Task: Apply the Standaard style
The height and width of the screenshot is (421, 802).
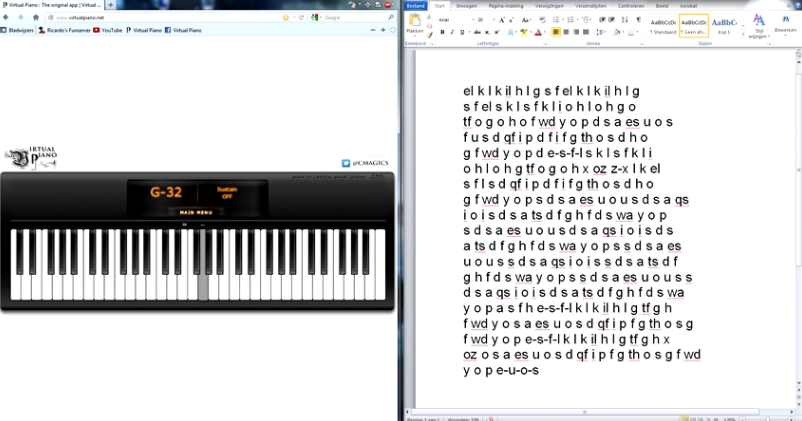Action: 663,27
